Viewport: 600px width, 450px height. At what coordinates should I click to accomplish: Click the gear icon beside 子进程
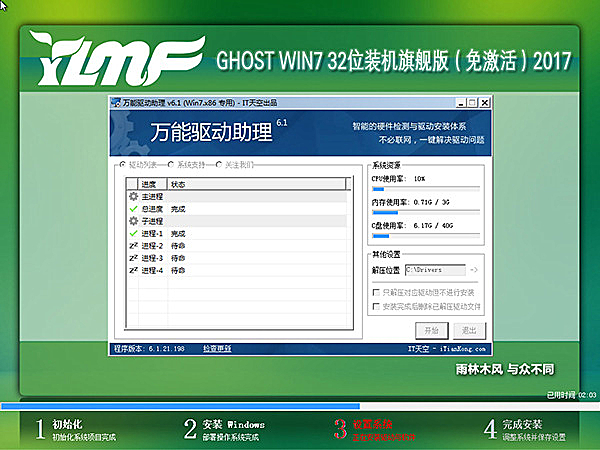coord(133,221)
